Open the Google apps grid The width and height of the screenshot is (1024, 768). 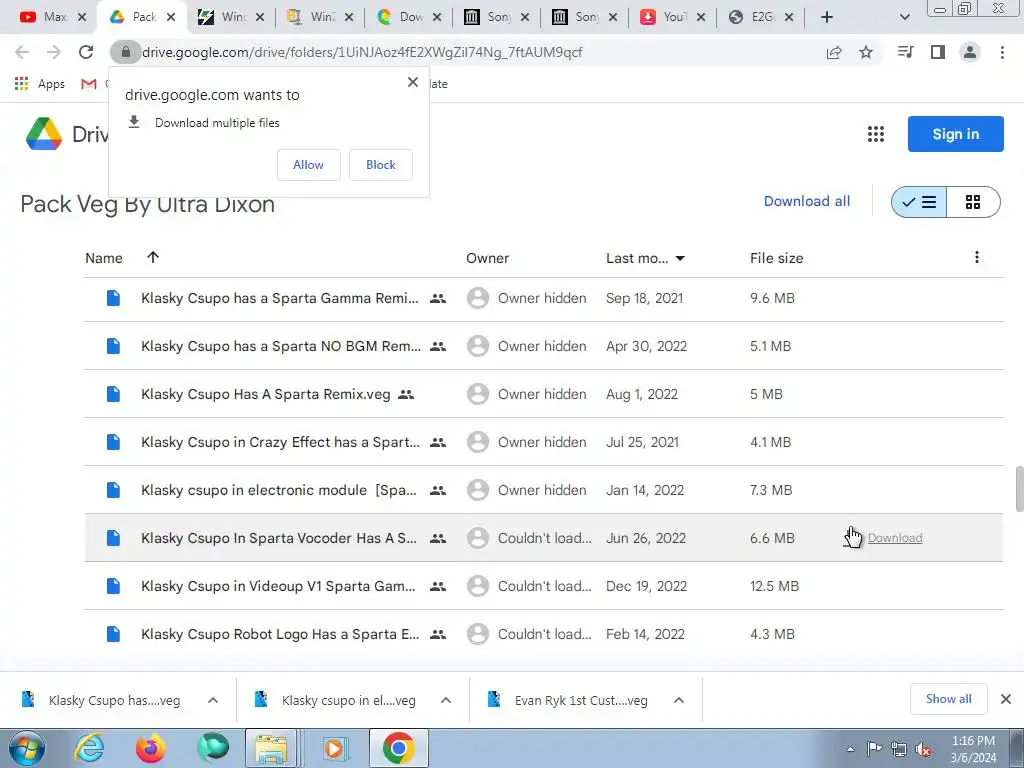pyautogui.click(x=876, y=134)
